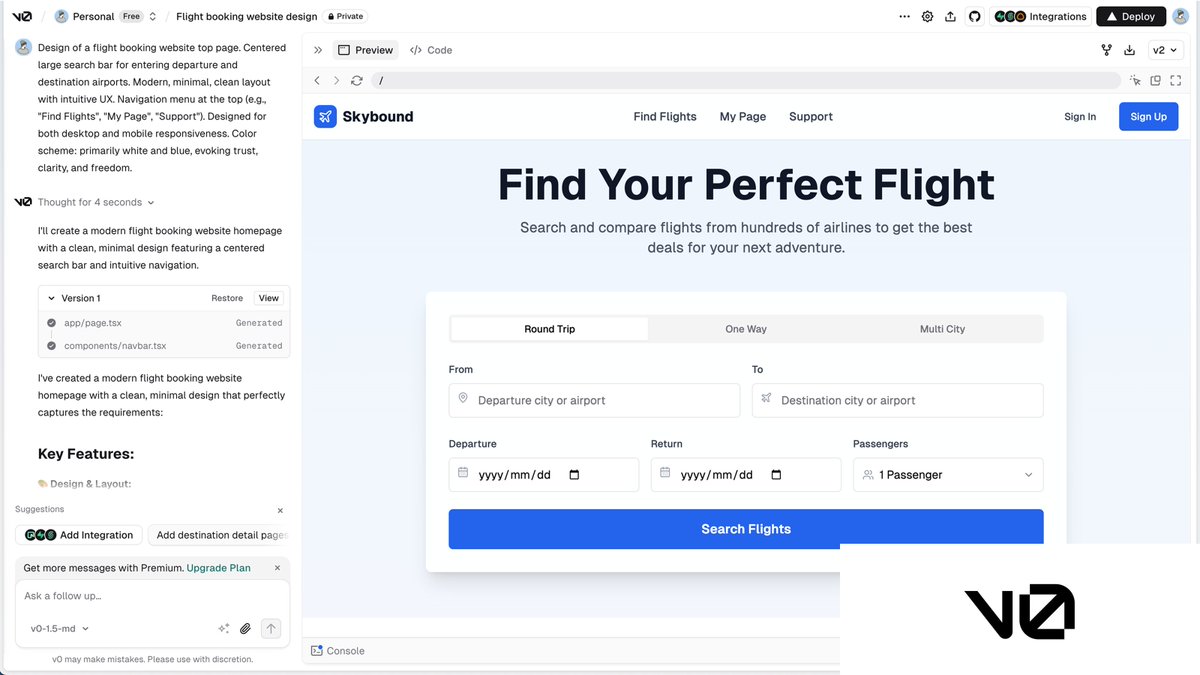Viewport: 1200px width, 675px height.
Task: Click the v0 logo in the header
Action: click(22, 16)
